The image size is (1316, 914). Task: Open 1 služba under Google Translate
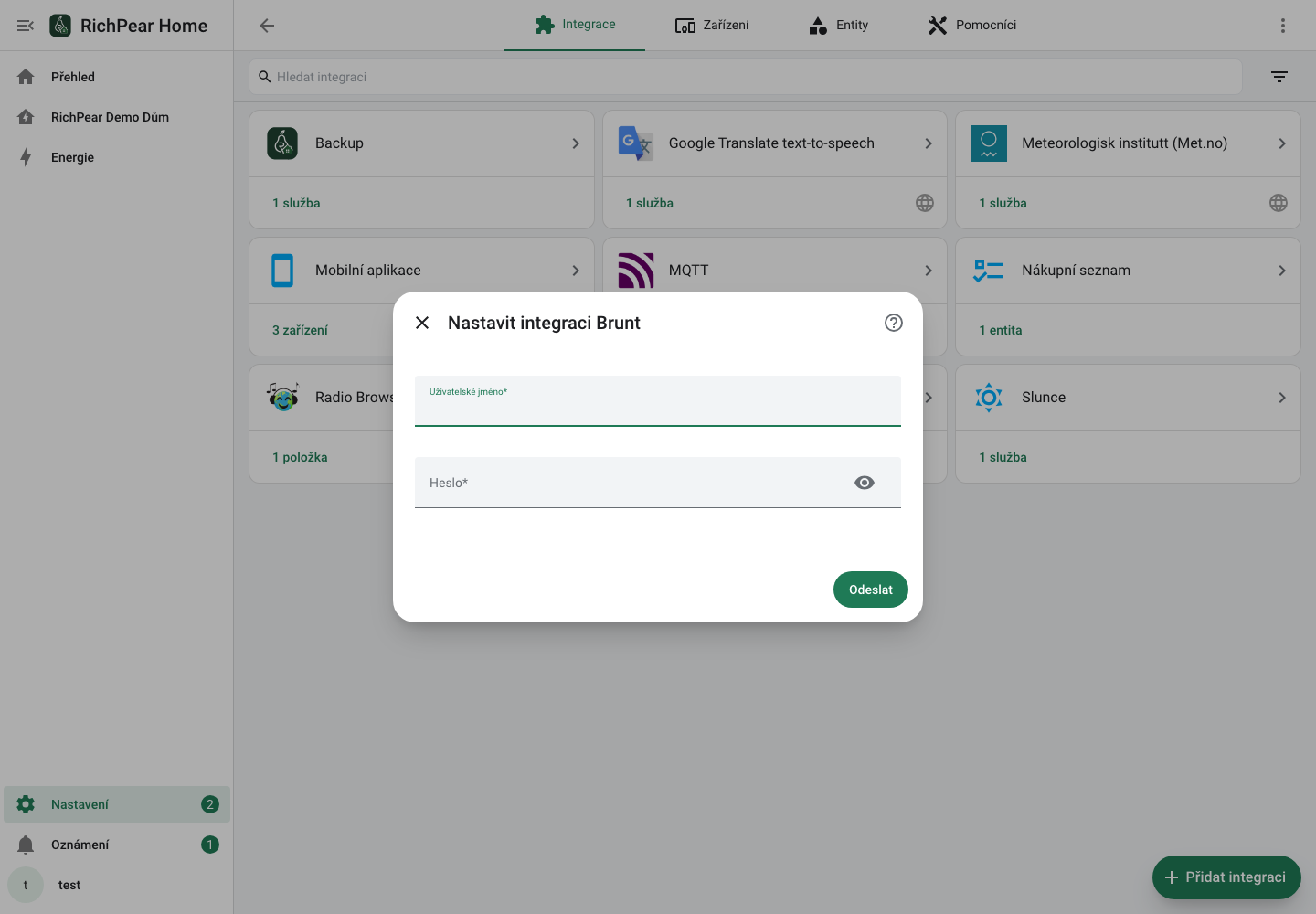(x=650, y=203)
